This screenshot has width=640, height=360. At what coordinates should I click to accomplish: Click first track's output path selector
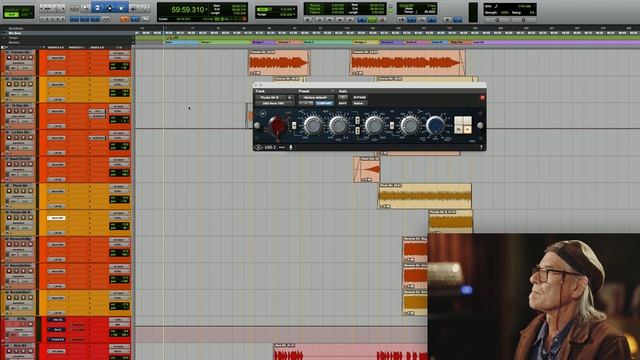119,58
